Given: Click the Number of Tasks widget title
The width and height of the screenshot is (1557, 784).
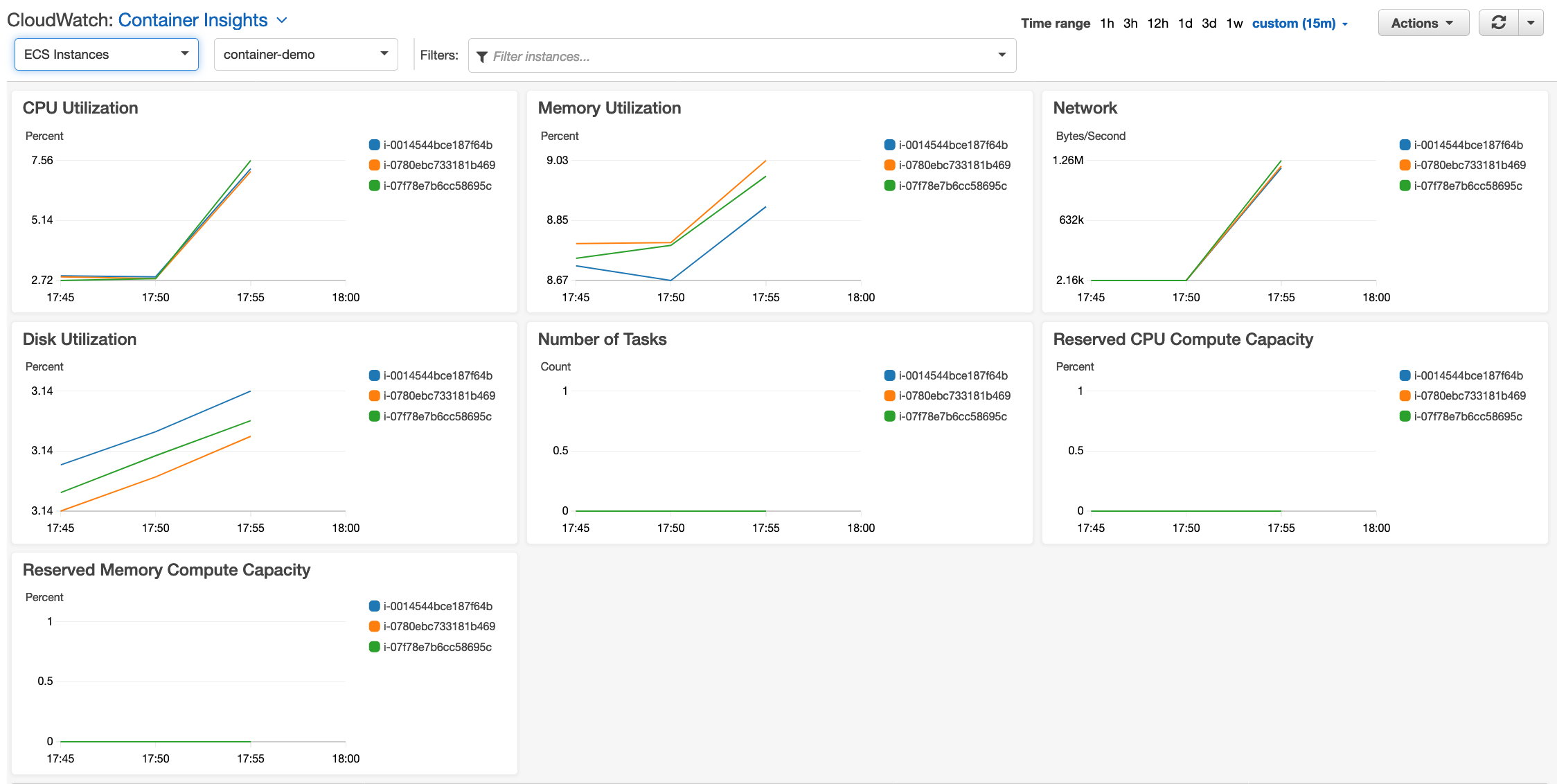Looking at the screenshot, I should pos(603,339).
